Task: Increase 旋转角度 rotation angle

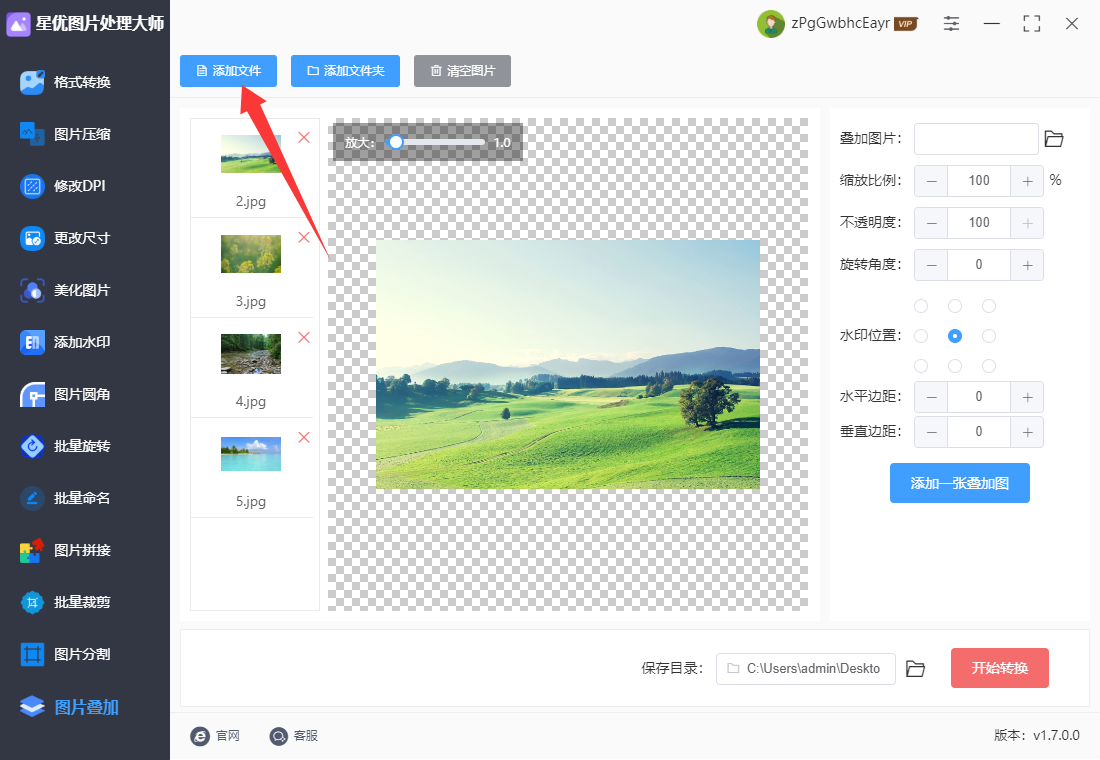Action: click(1027, 265)
